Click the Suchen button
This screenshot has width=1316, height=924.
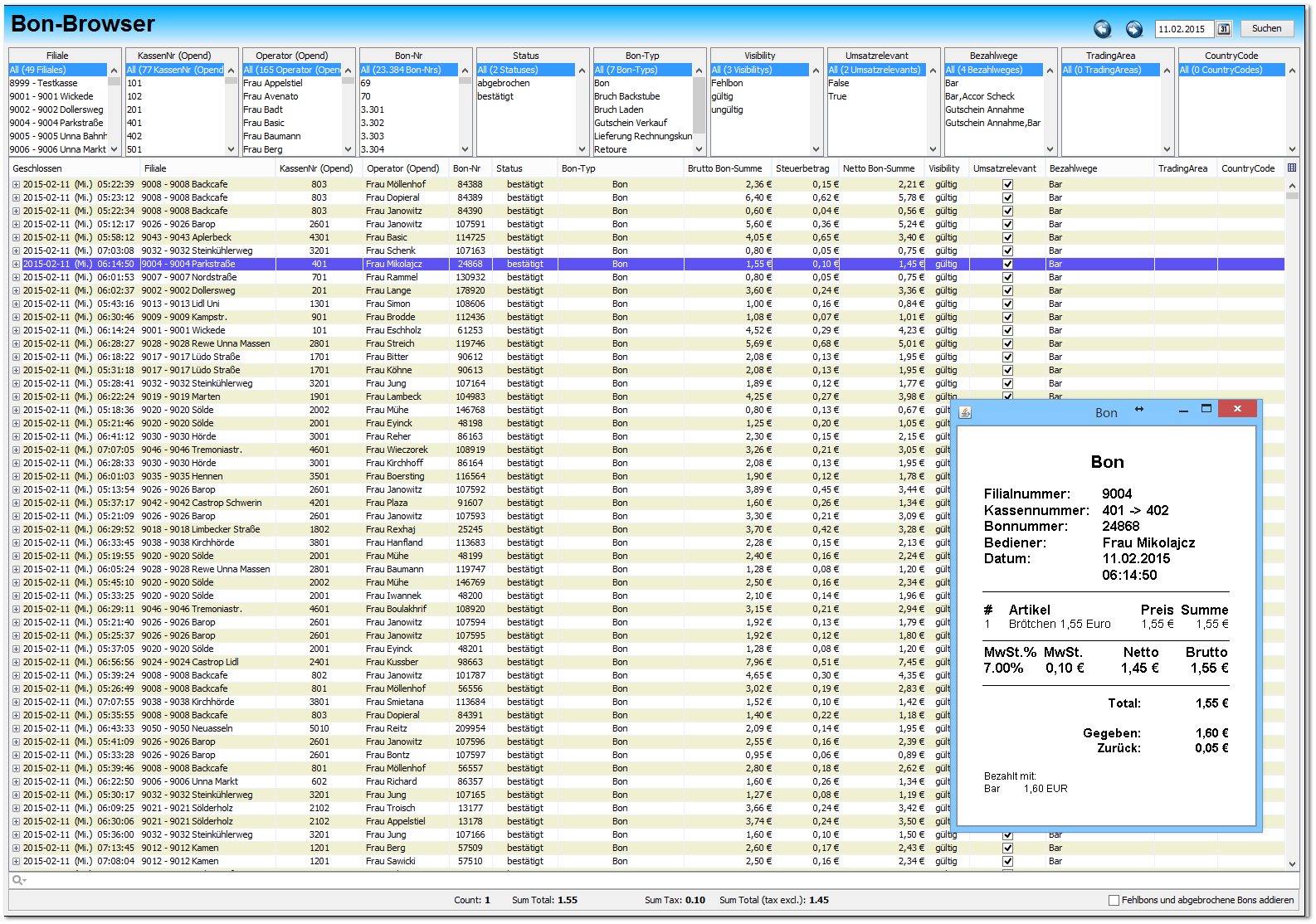(1266, 28)
